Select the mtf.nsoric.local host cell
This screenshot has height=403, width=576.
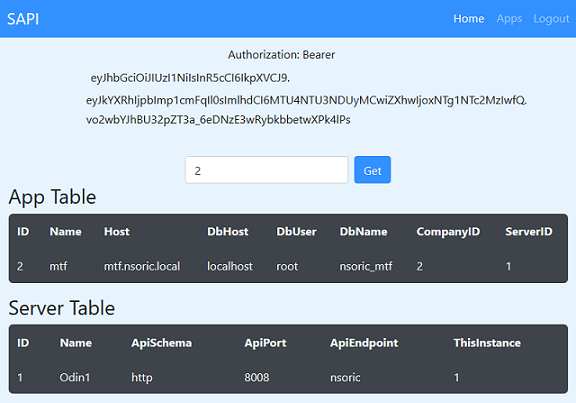pos(142,266)
